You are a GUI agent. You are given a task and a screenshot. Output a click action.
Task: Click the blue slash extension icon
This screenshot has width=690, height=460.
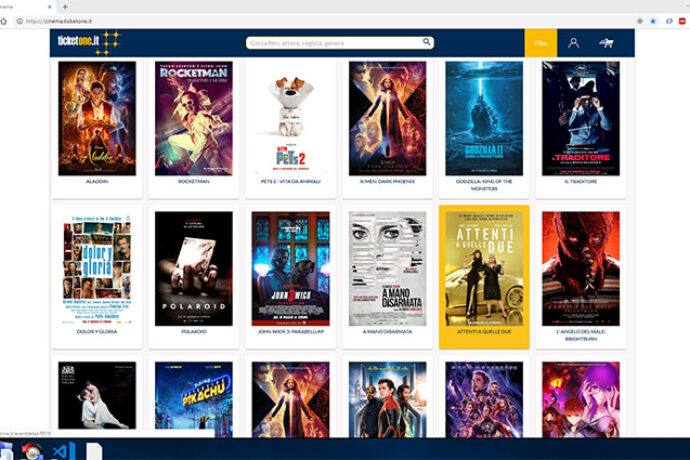click(669, 21)
